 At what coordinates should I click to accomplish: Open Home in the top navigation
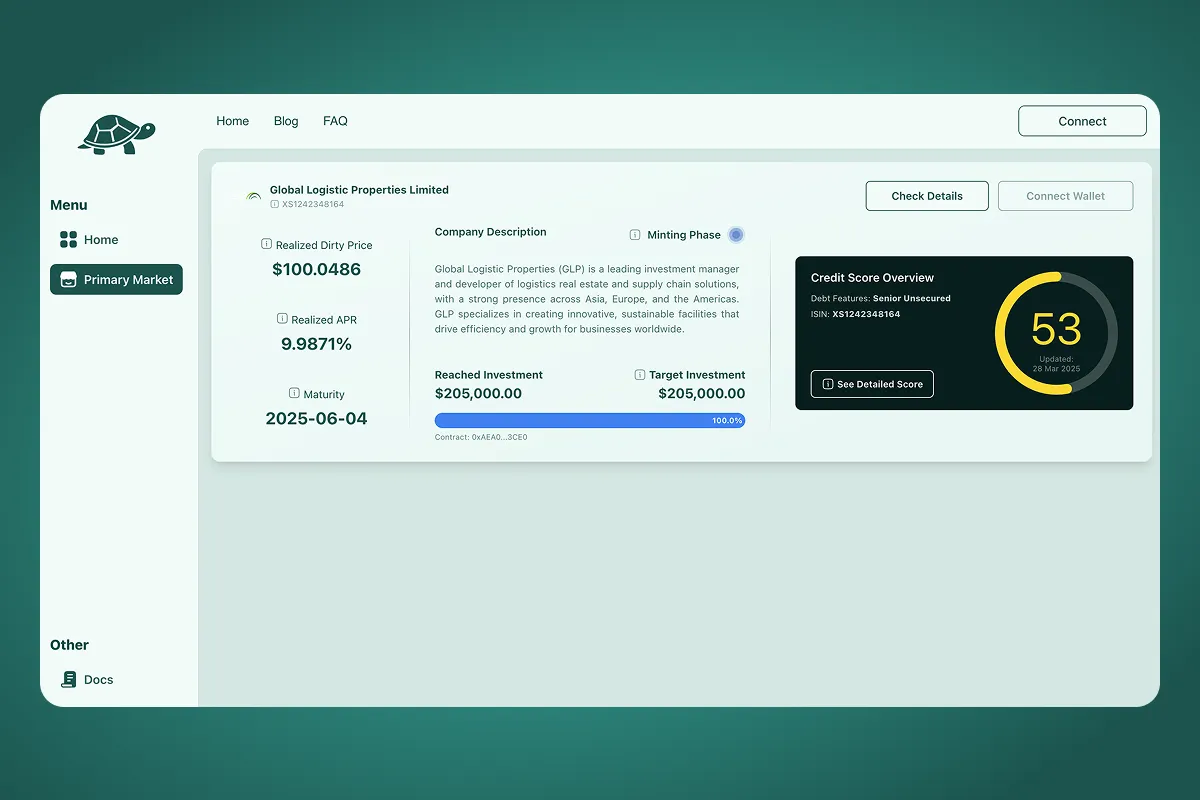tap(233, 121)
